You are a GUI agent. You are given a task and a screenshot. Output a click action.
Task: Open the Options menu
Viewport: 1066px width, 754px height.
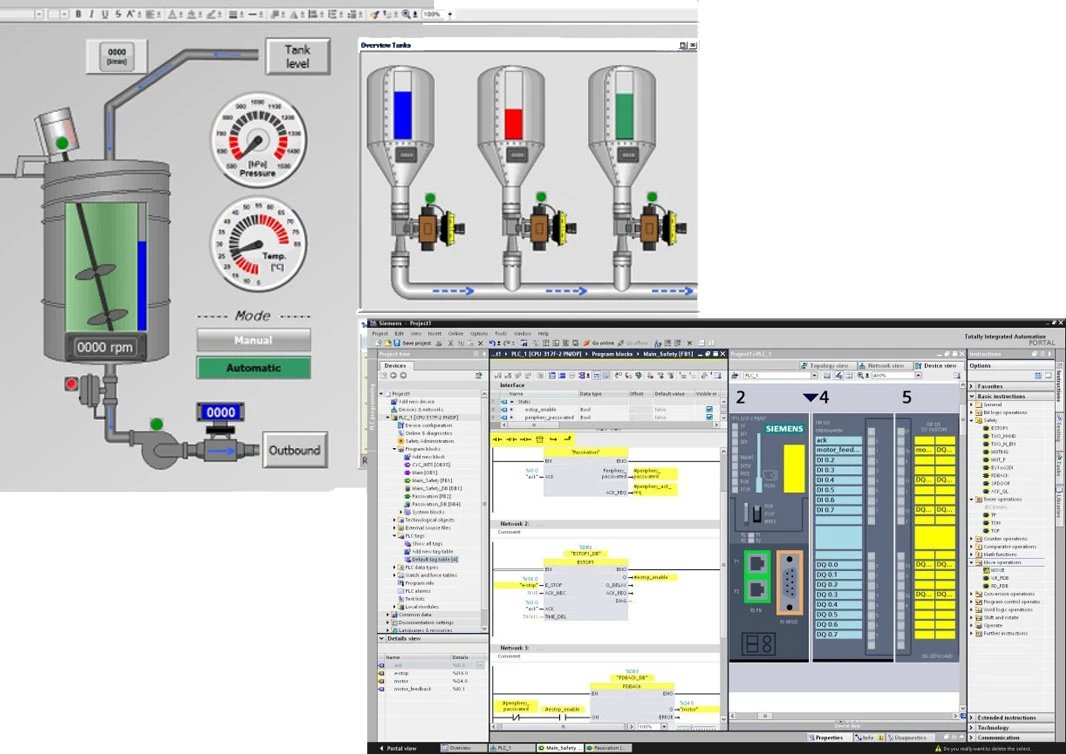[479, 334]
